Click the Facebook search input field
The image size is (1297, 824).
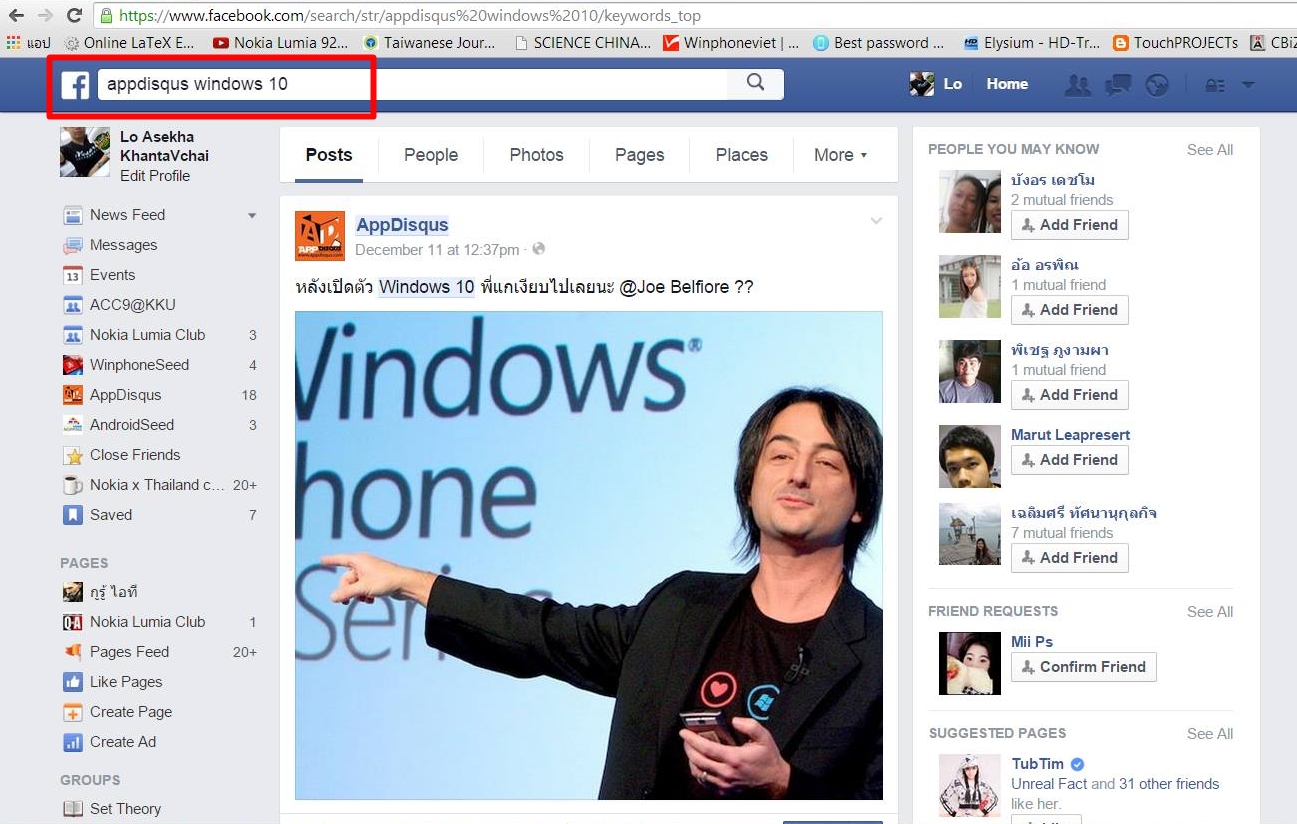(412, 84)
